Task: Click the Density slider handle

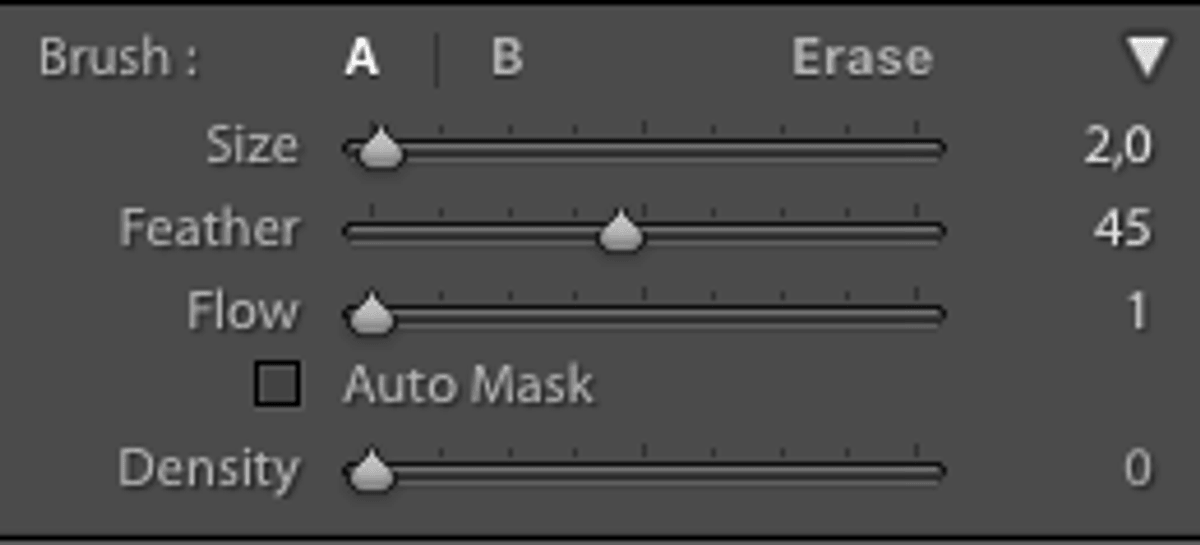Action: (371, 469)
